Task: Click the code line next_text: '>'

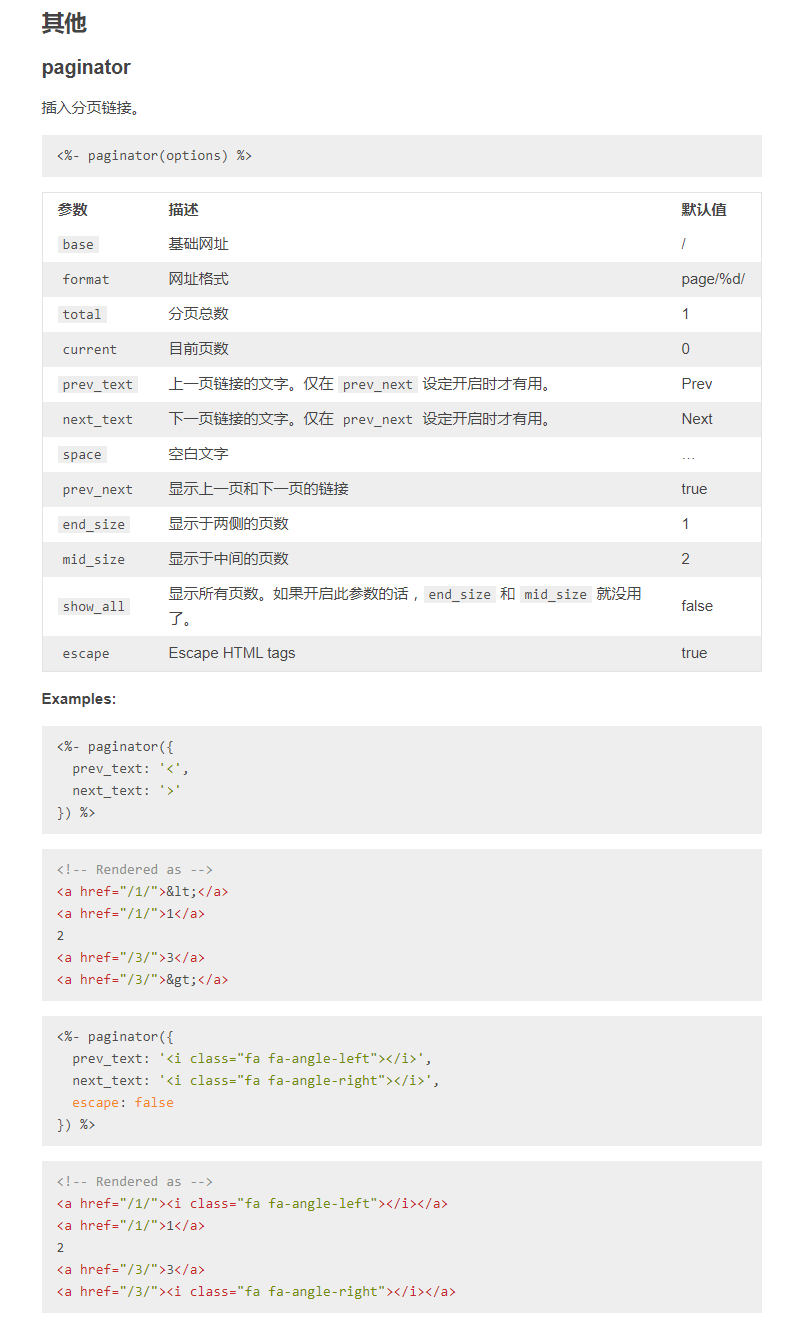Action: 126,791
